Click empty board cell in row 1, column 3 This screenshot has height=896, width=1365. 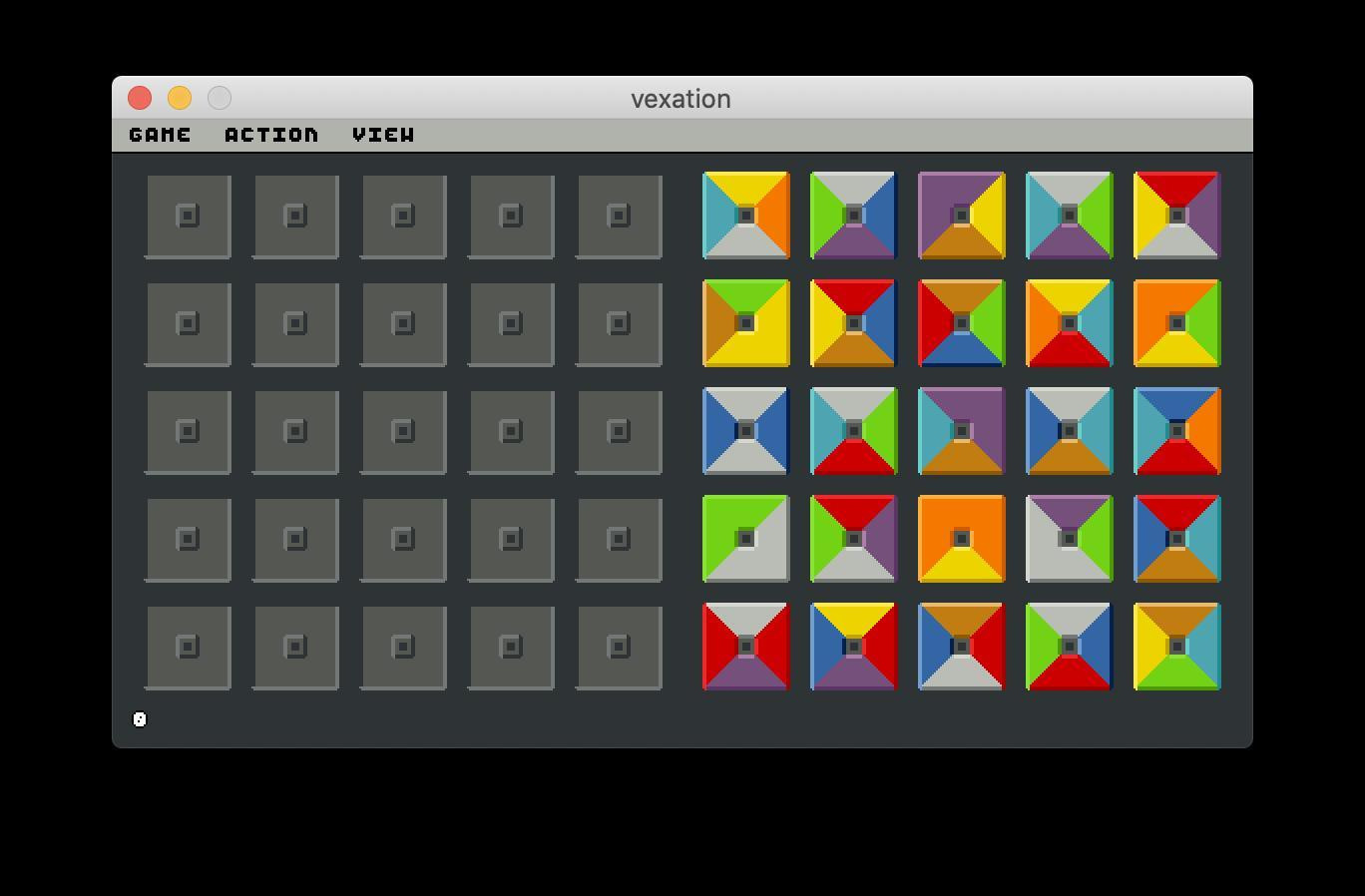(403, 217)
